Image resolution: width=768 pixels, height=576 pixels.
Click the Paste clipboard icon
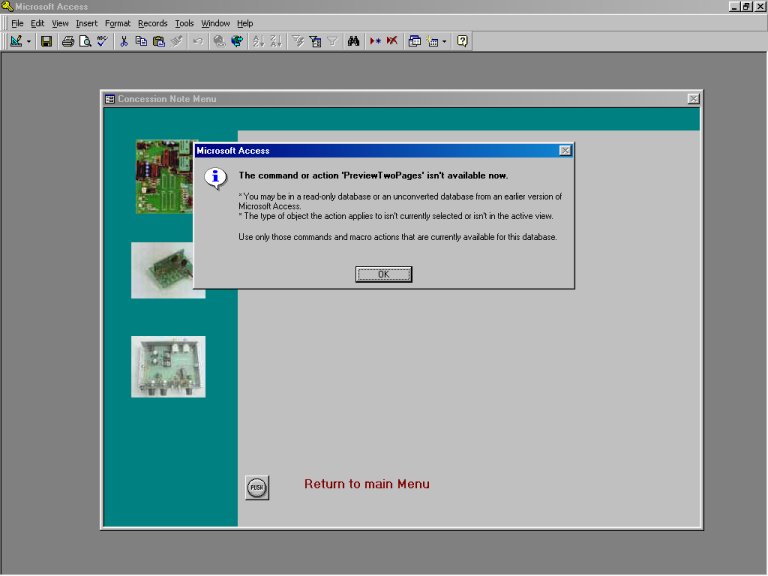point(159,41)
